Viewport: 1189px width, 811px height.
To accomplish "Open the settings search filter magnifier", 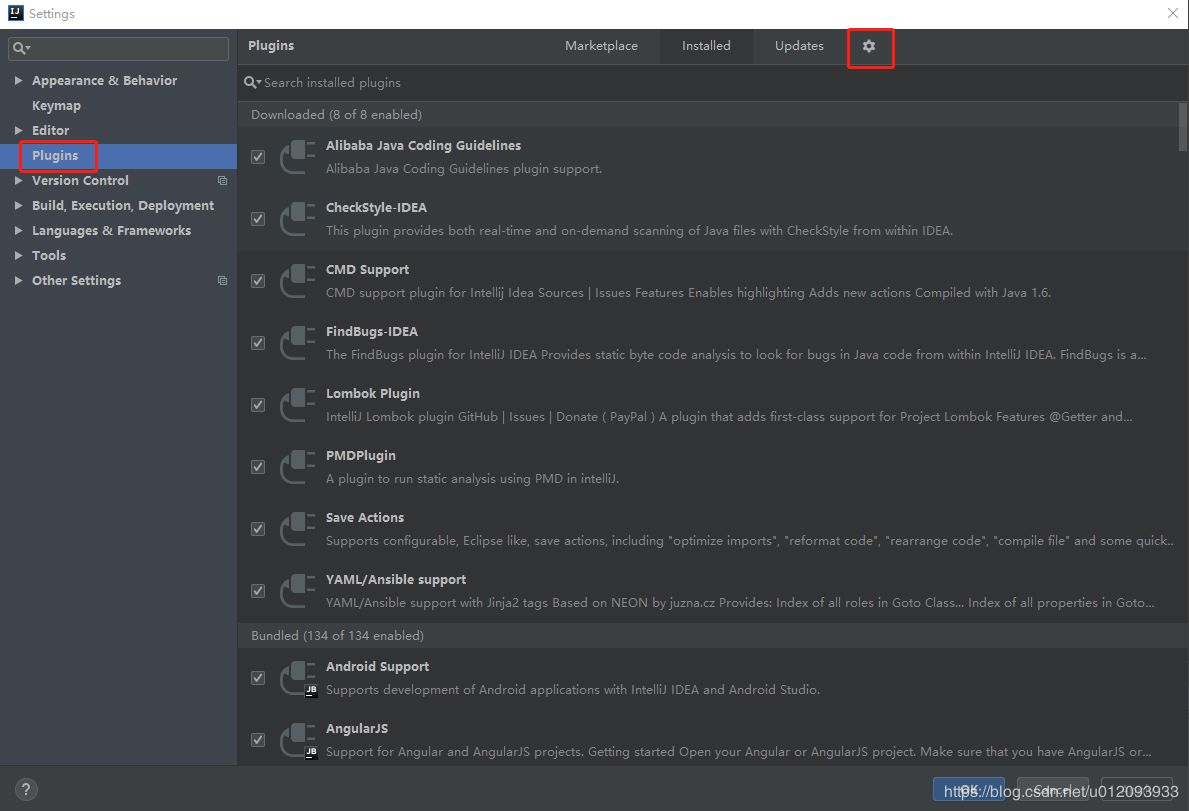I will 18,48.
